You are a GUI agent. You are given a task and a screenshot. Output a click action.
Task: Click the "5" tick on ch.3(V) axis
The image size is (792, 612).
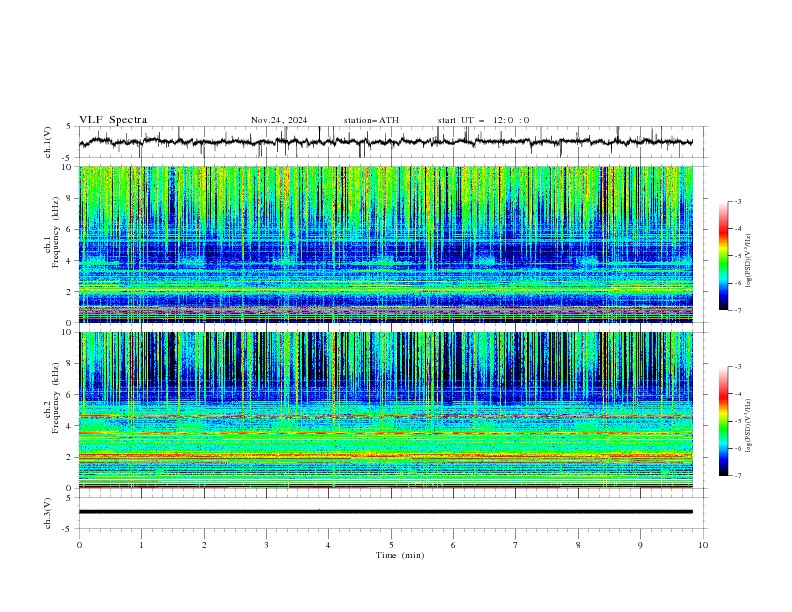(69, 498)
